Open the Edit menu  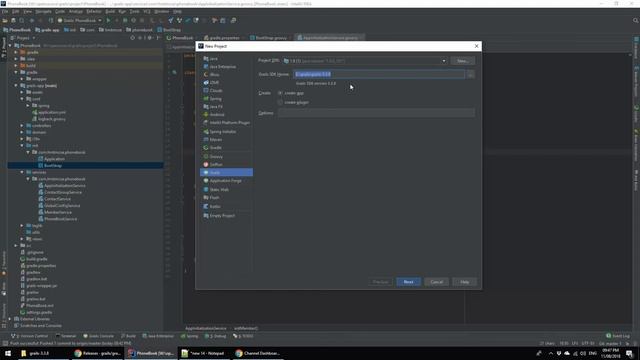tap(16, 11)
